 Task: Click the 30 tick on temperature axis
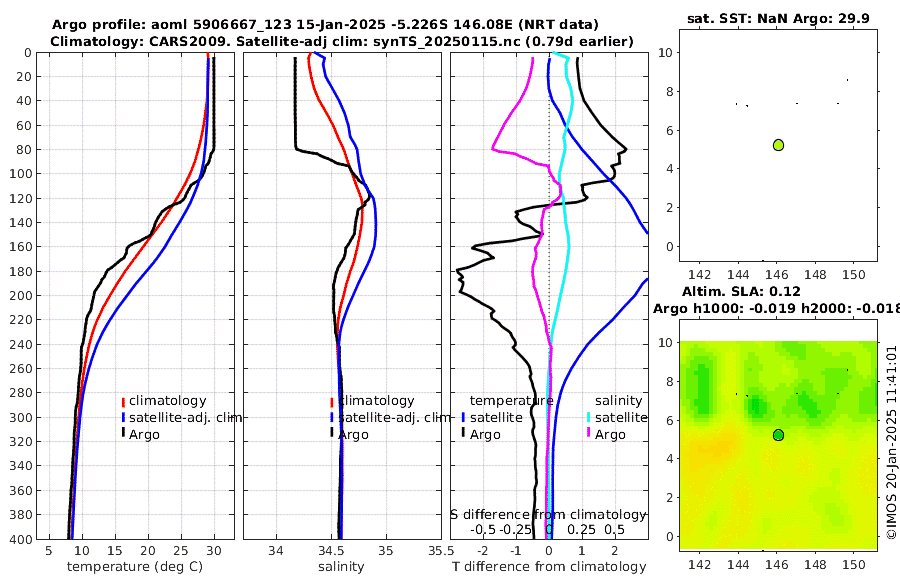[x=214, y=551]
